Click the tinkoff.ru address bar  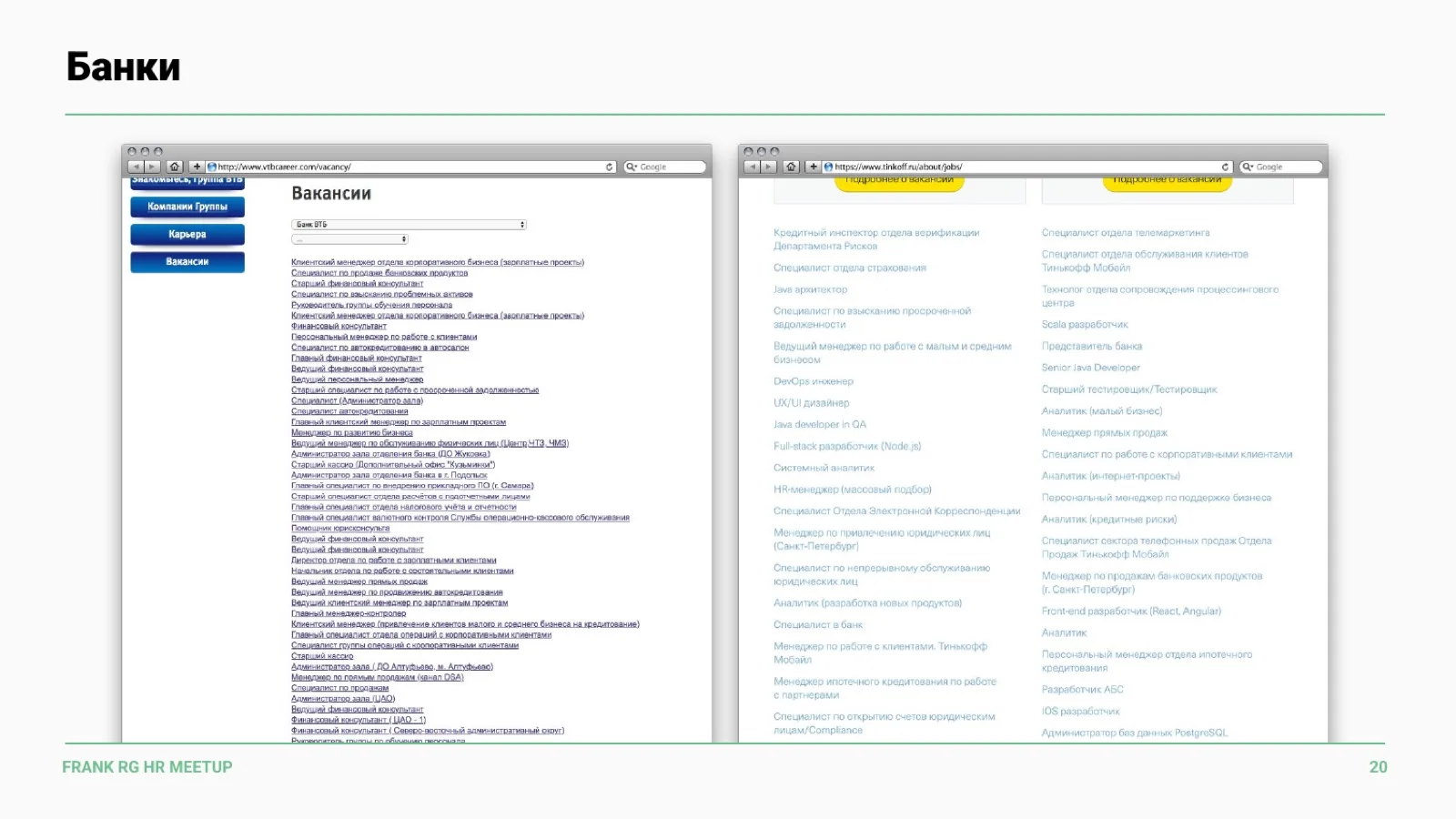[1028, 167]
